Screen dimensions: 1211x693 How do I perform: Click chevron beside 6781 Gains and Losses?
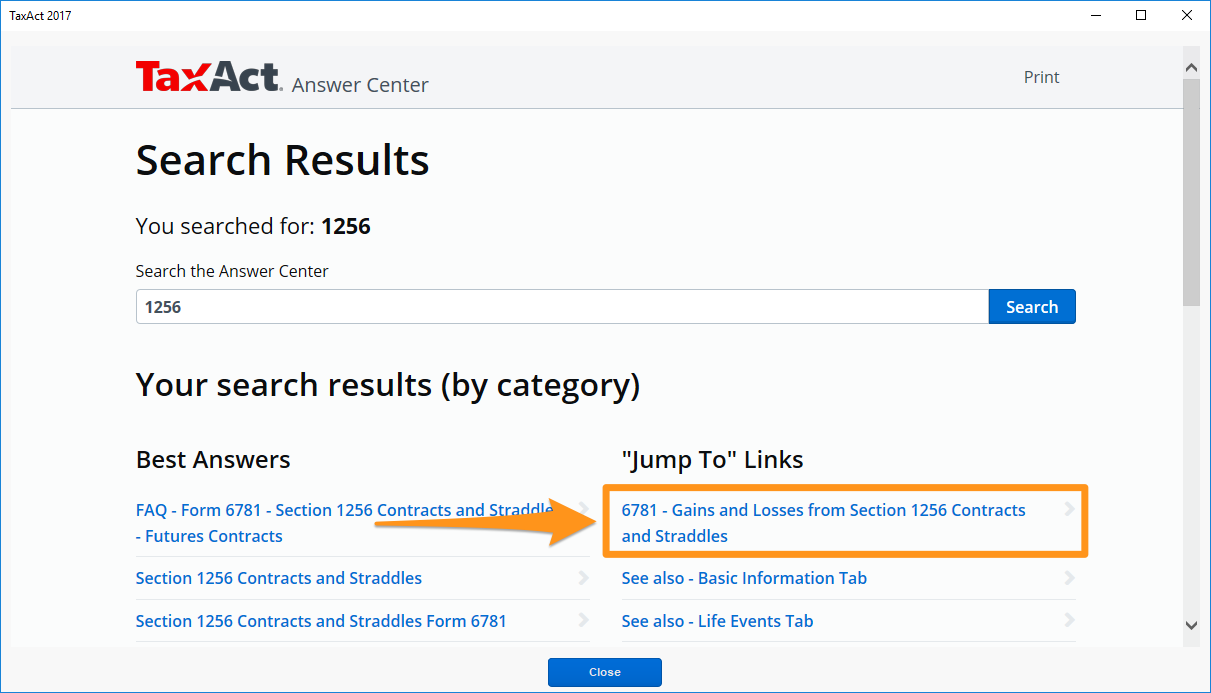1069,510
